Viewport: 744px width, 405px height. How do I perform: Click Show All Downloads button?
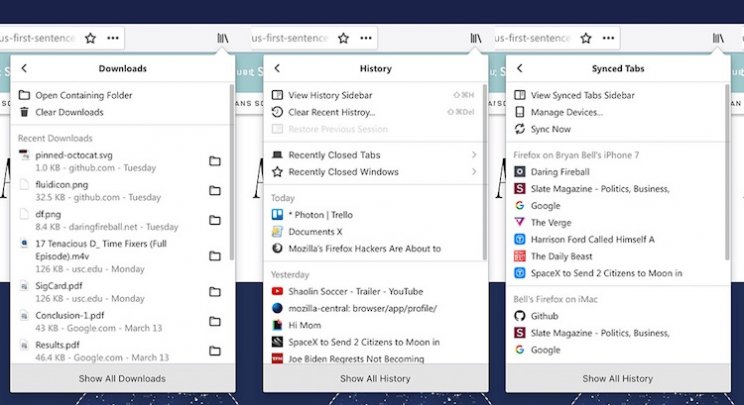tap(122, 378)
